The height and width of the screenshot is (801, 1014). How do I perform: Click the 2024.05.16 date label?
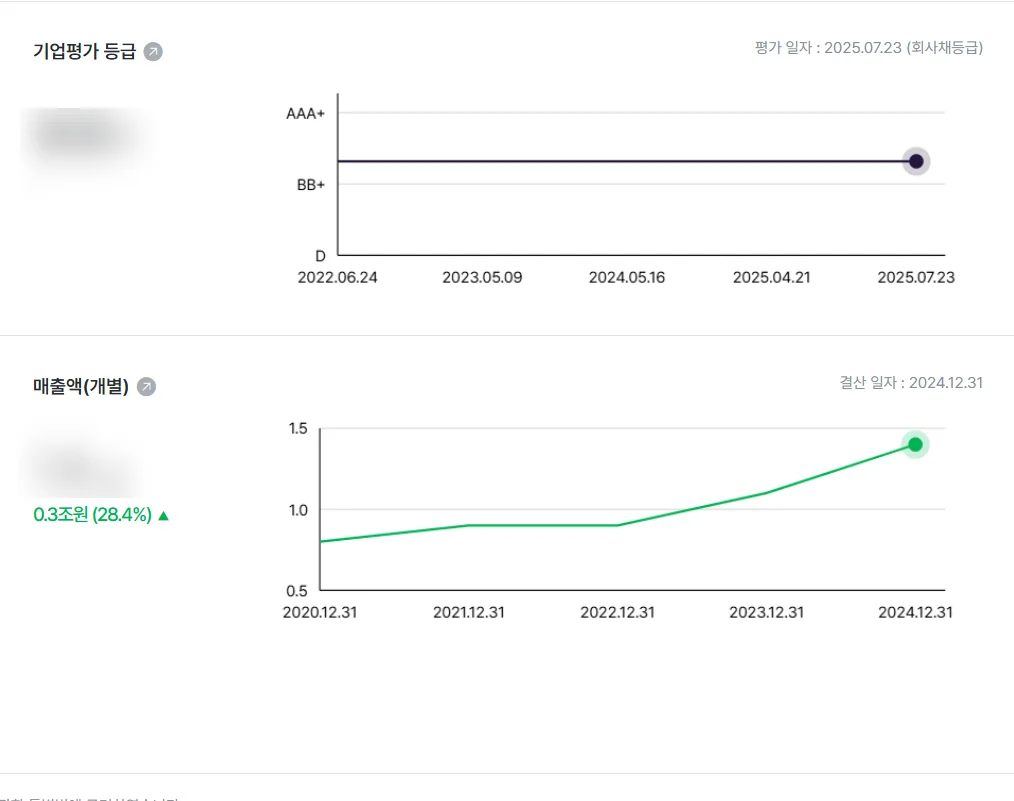(627, 277)
